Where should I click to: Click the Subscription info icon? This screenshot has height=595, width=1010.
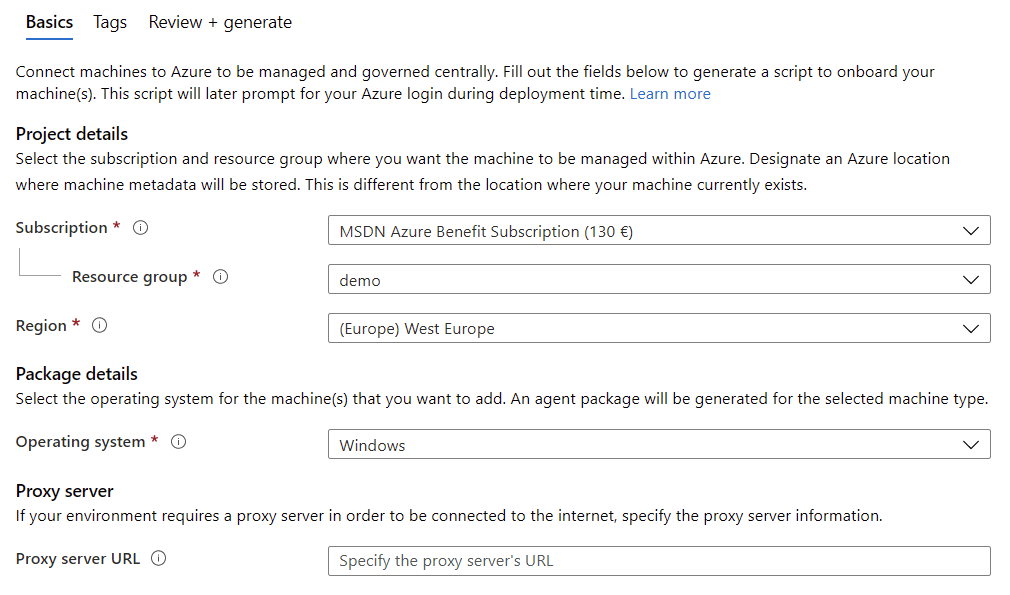coord(140,228)
